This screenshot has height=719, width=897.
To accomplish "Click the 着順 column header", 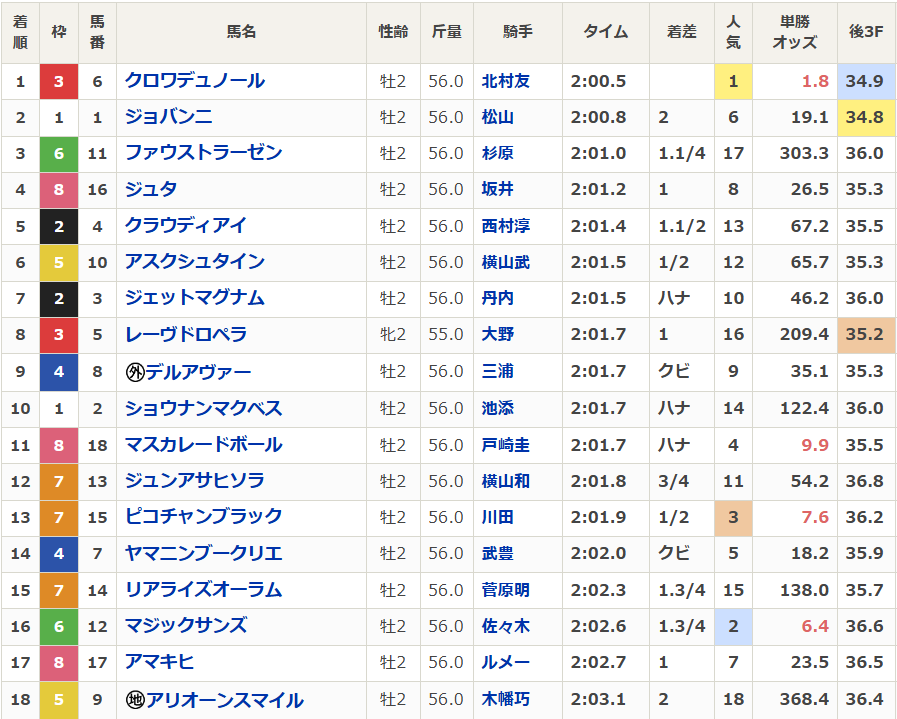I will 20,32.
